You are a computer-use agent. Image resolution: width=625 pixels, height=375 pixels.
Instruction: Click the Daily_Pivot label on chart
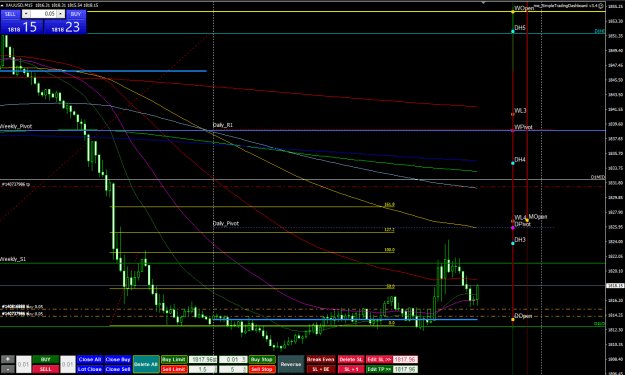tap(226, 224)
